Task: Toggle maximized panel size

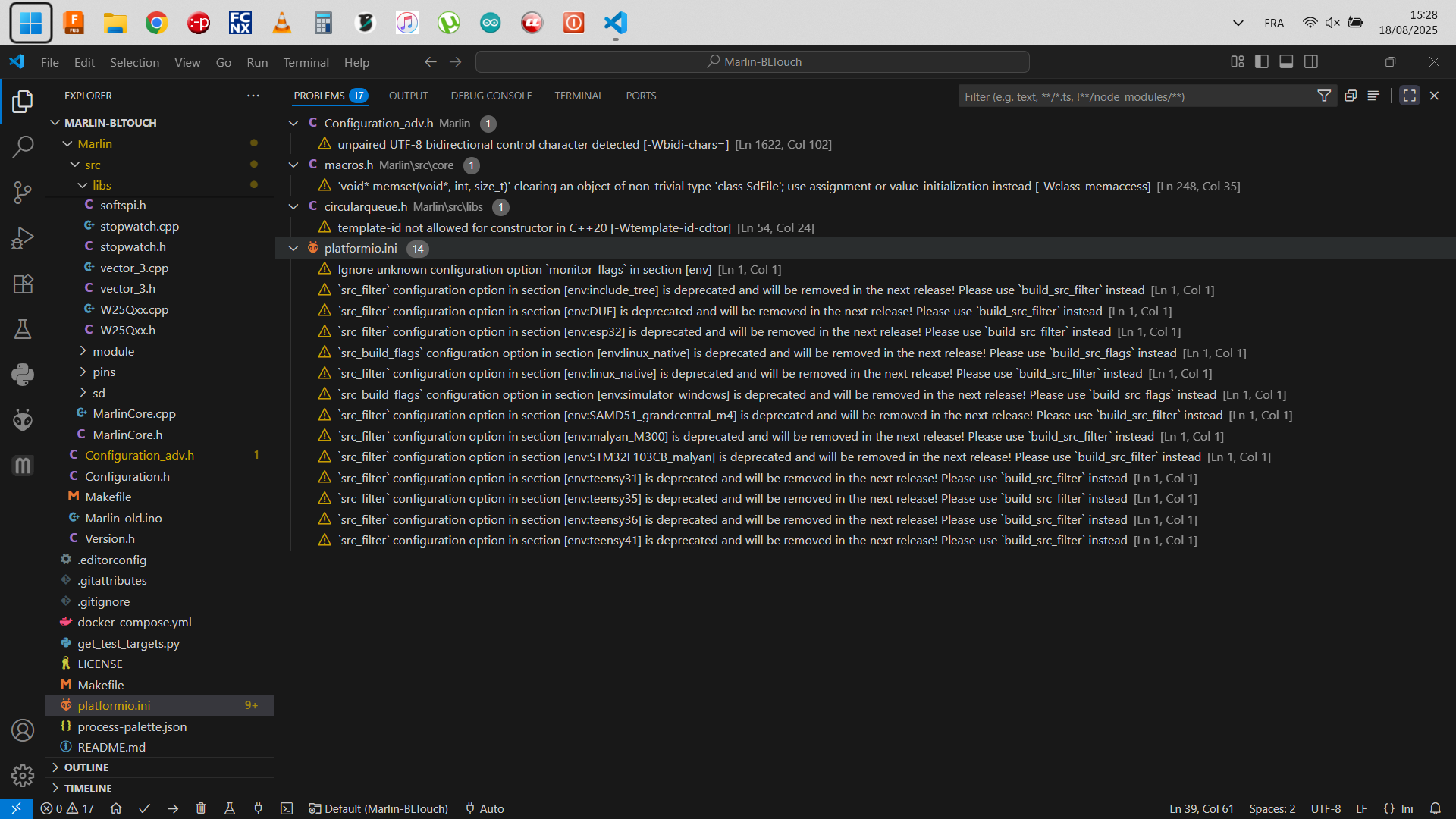Action: tap(1409, 96)
